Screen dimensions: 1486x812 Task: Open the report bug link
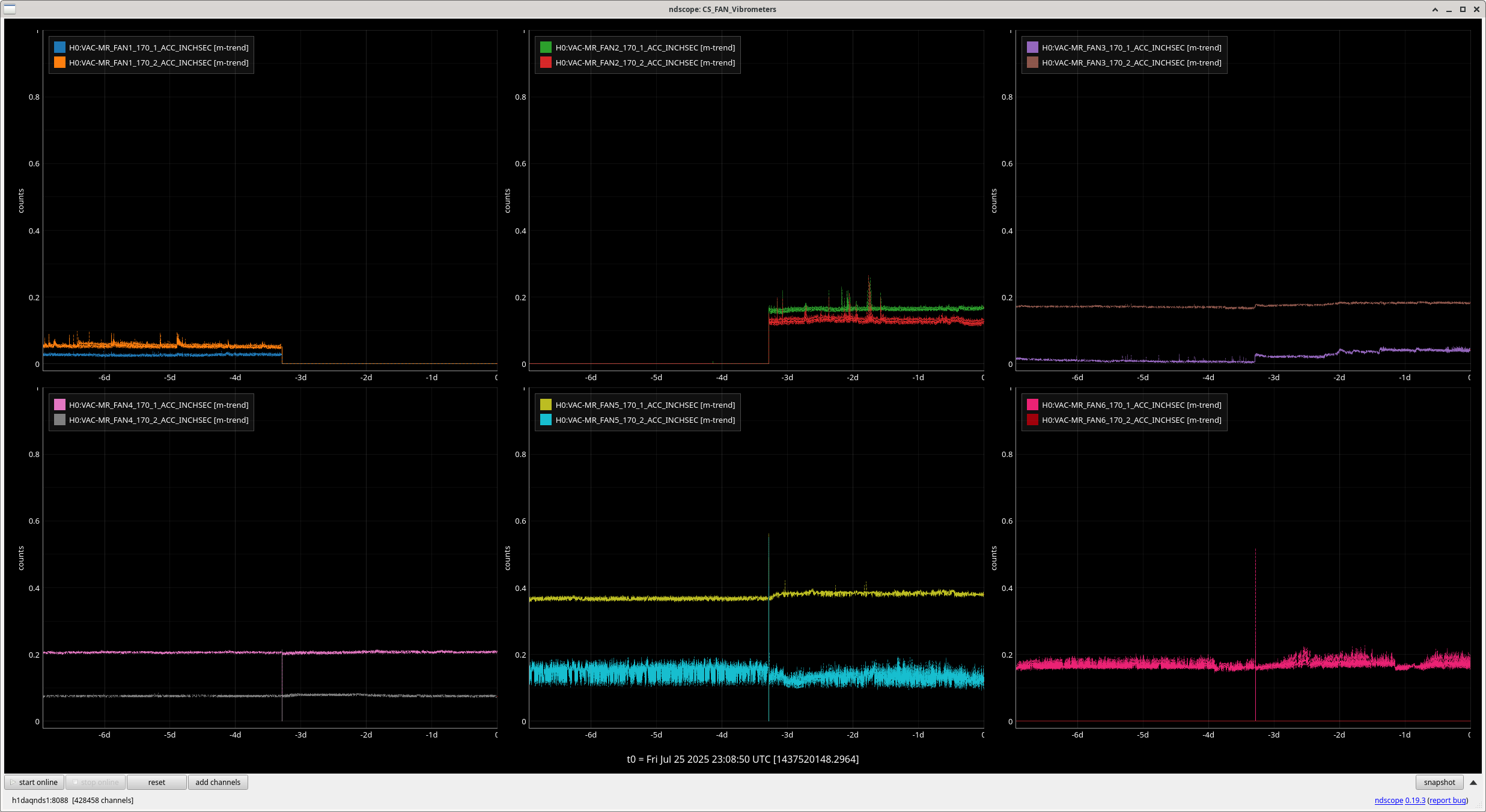click(1447, 800)
